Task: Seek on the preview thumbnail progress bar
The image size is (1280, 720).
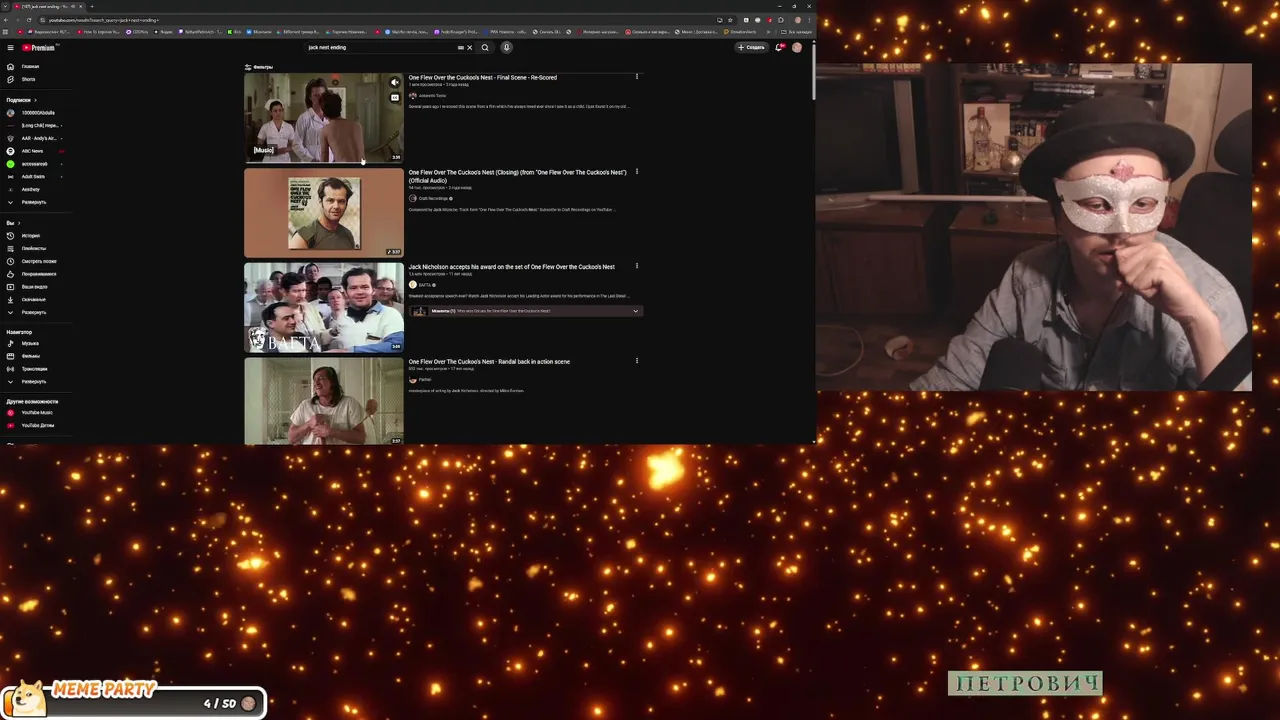Action: point(323,161)
